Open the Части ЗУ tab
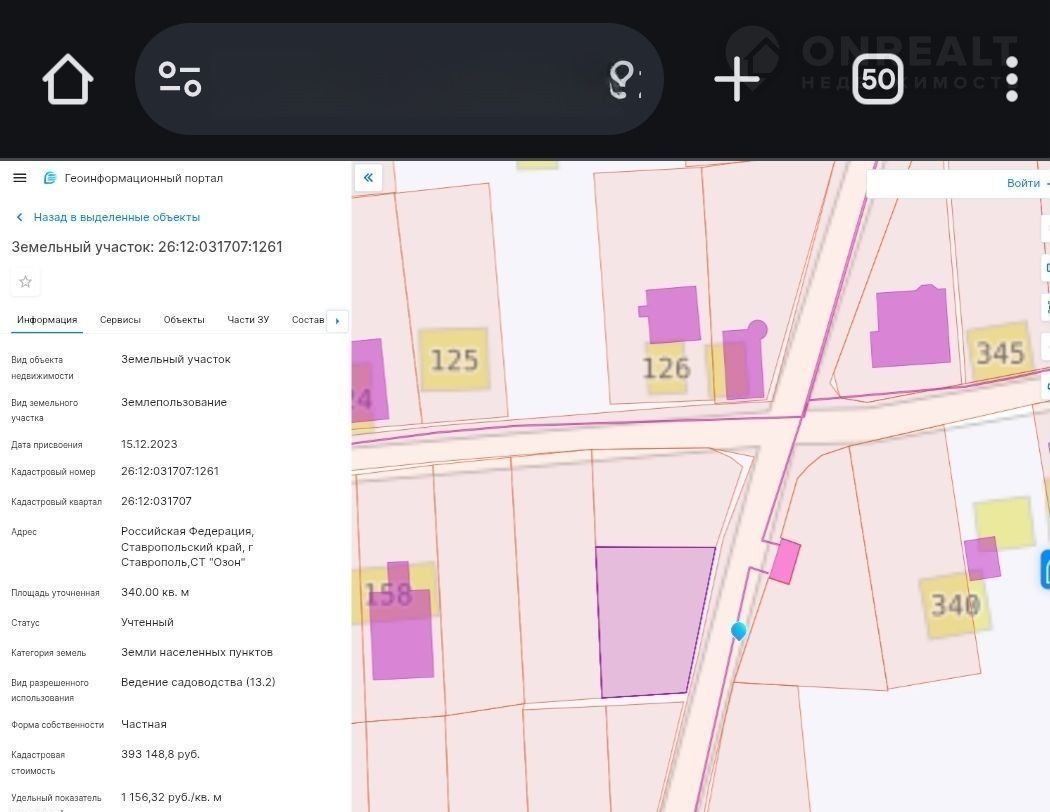Image resolution: width=1050 pixels, height=812 pixels. click(248, 320)
